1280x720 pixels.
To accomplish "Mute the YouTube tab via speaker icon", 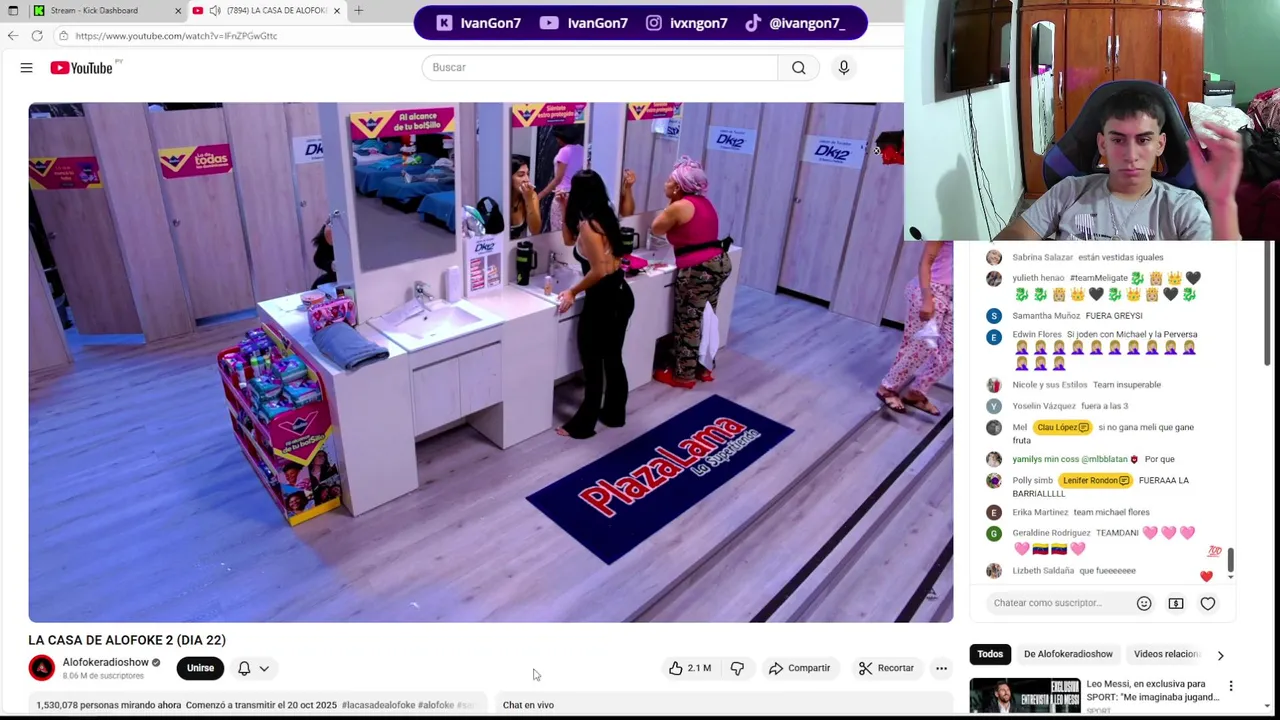I will click(214, 11).
